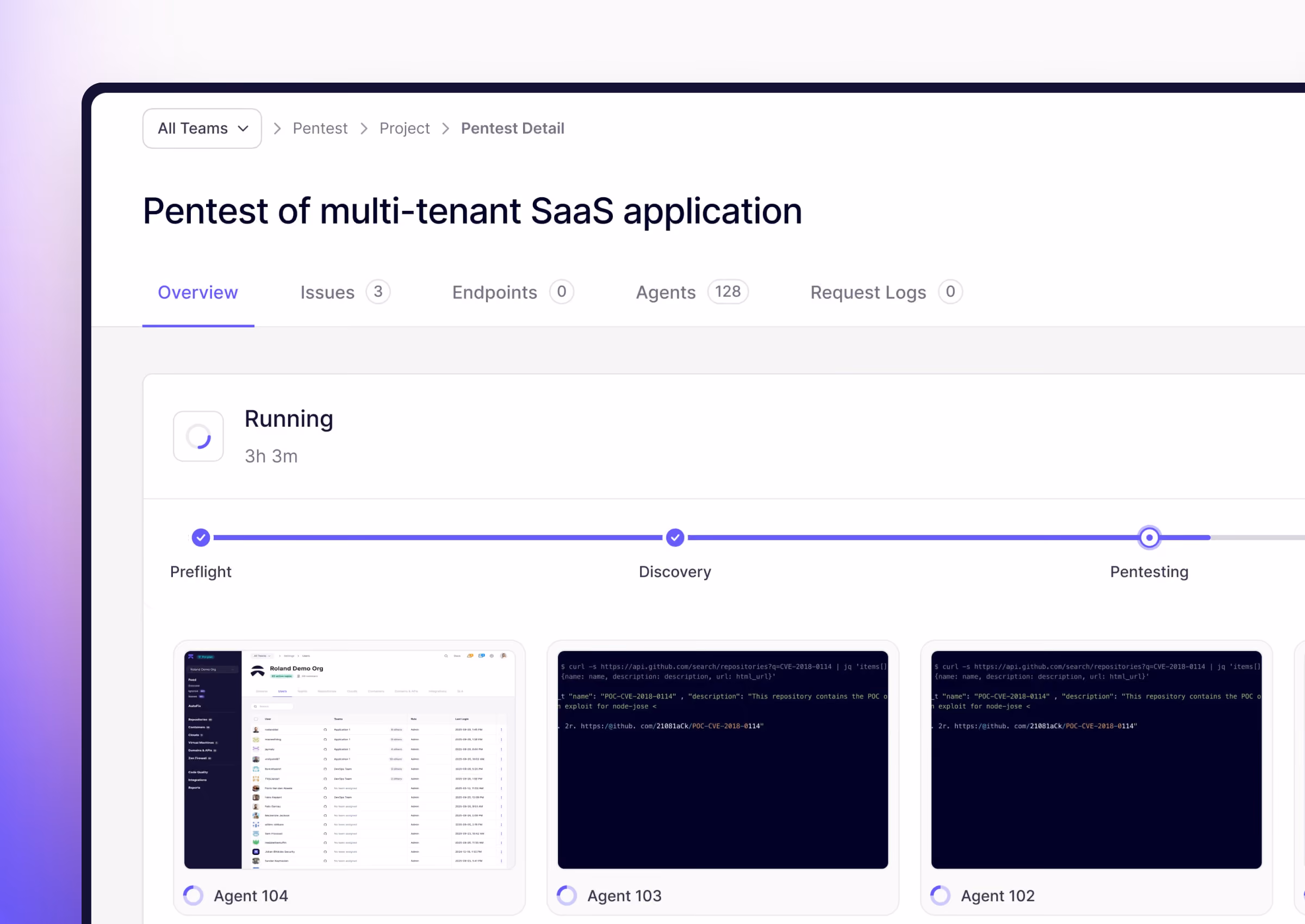Click the Agent 104 label
The width and height of the screenshot is (1305, 924).
pyautogui.click(x=251, y=896)
